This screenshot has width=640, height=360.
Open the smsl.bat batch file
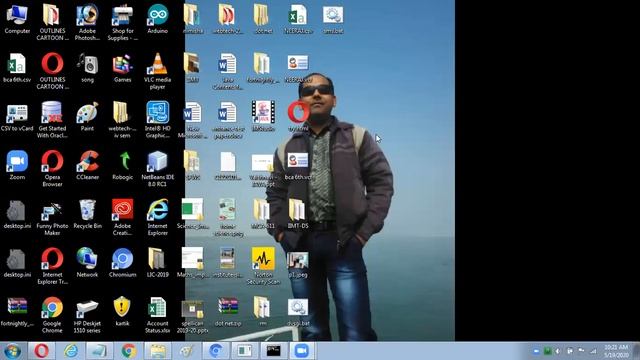(333, 19)
